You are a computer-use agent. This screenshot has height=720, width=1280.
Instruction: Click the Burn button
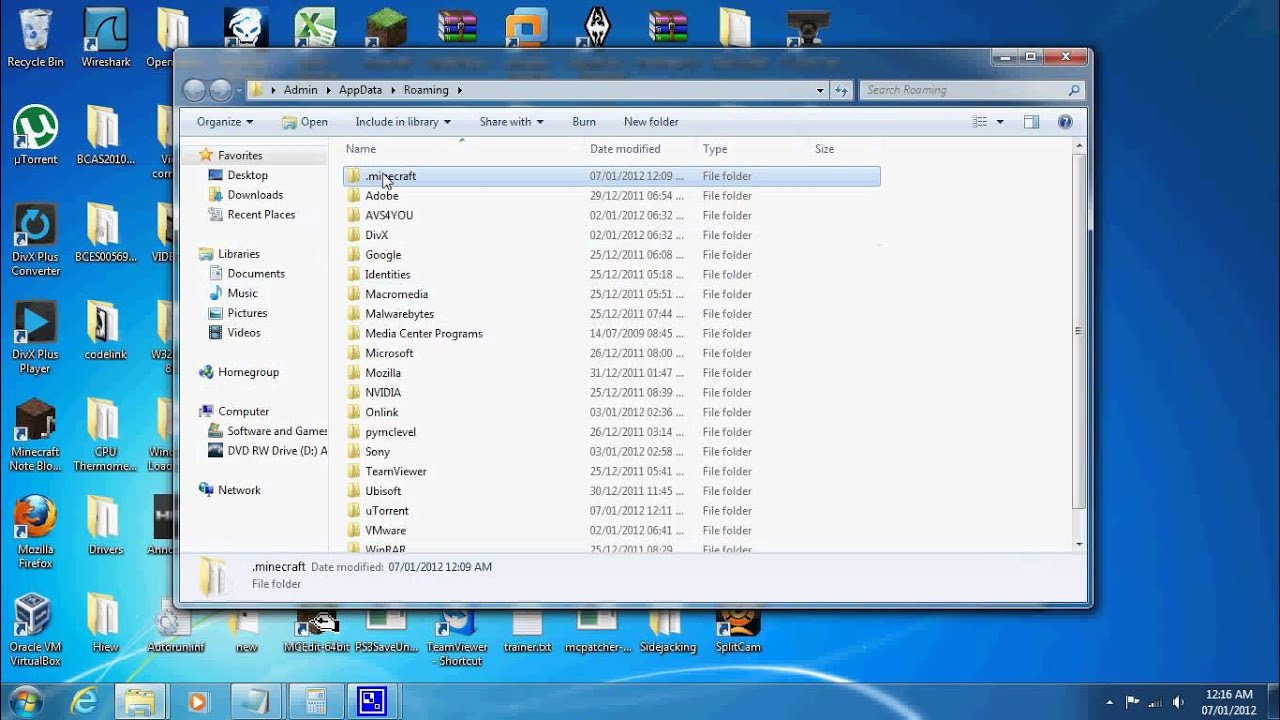click(x=584, y=122)
